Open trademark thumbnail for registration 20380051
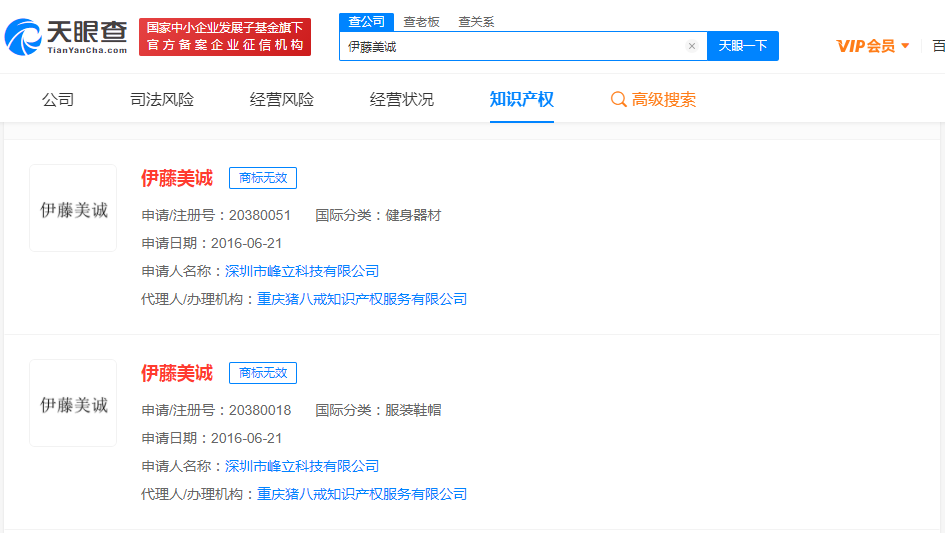945x533 pixels. [73, 208]
